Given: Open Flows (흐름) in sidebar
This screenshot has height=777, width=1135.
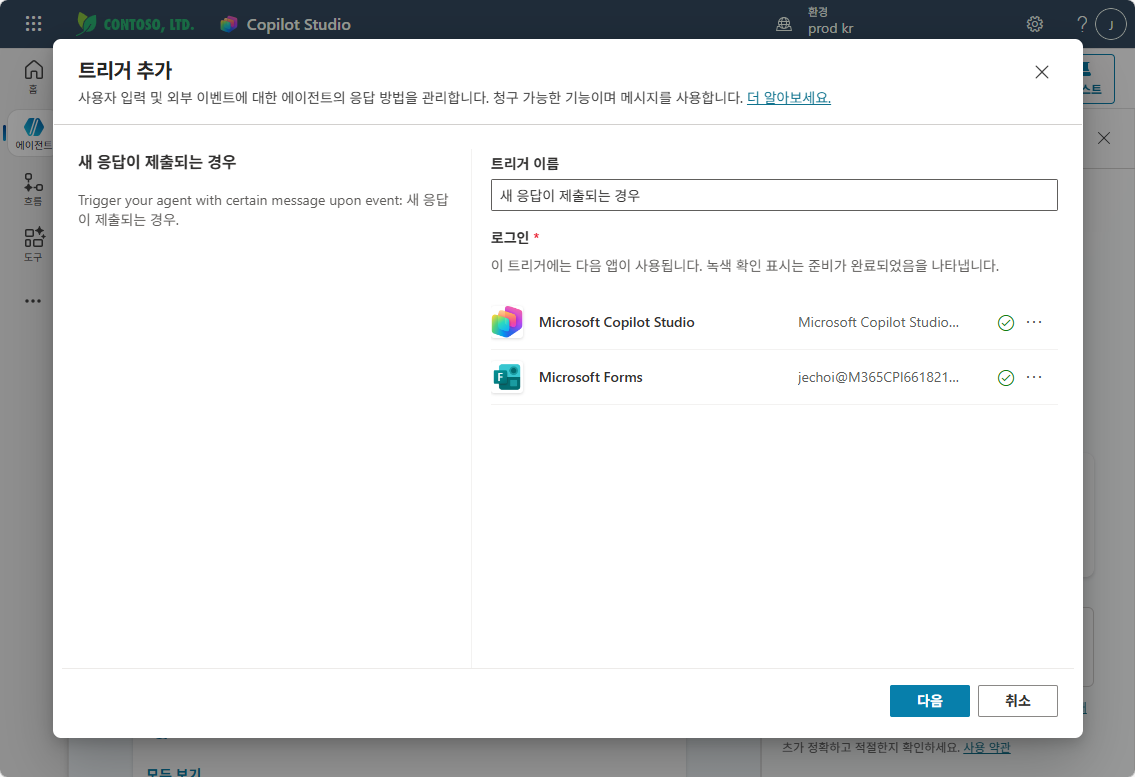Looking at the screenshot, I should click(33, 189).
